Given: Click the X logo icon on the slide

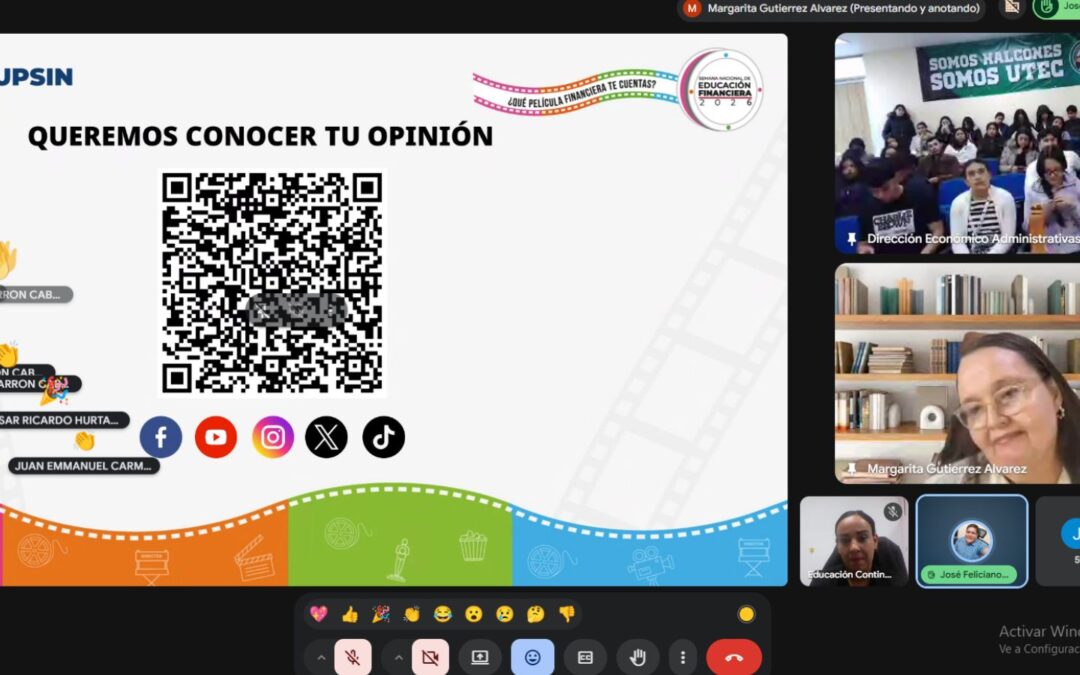Looking at the screenshot, I should 326,437.
